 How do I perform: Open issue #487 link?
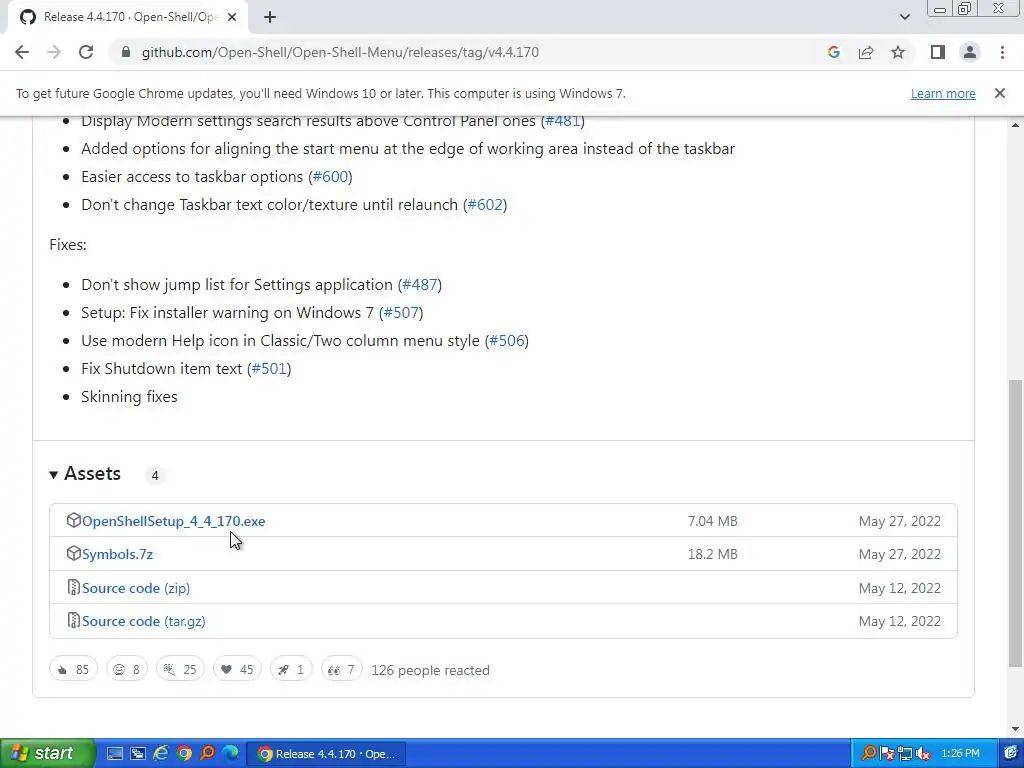[420, 285]
